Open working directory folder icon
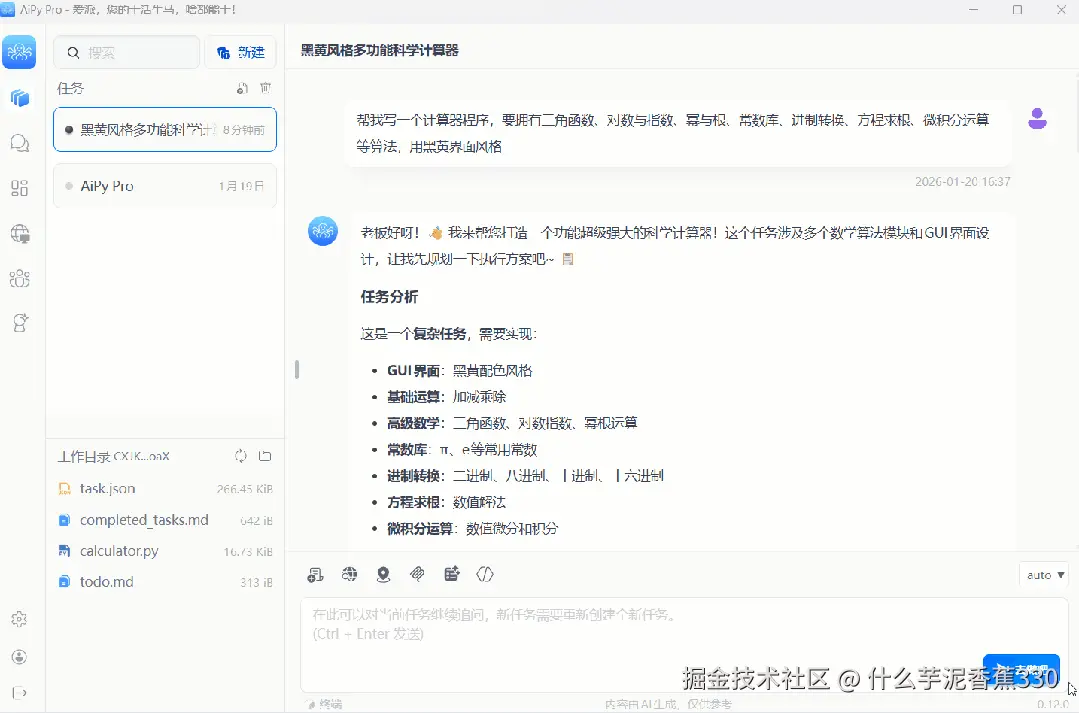The width and height of the screenshot is (1079, 713). [x=265, y=456]
